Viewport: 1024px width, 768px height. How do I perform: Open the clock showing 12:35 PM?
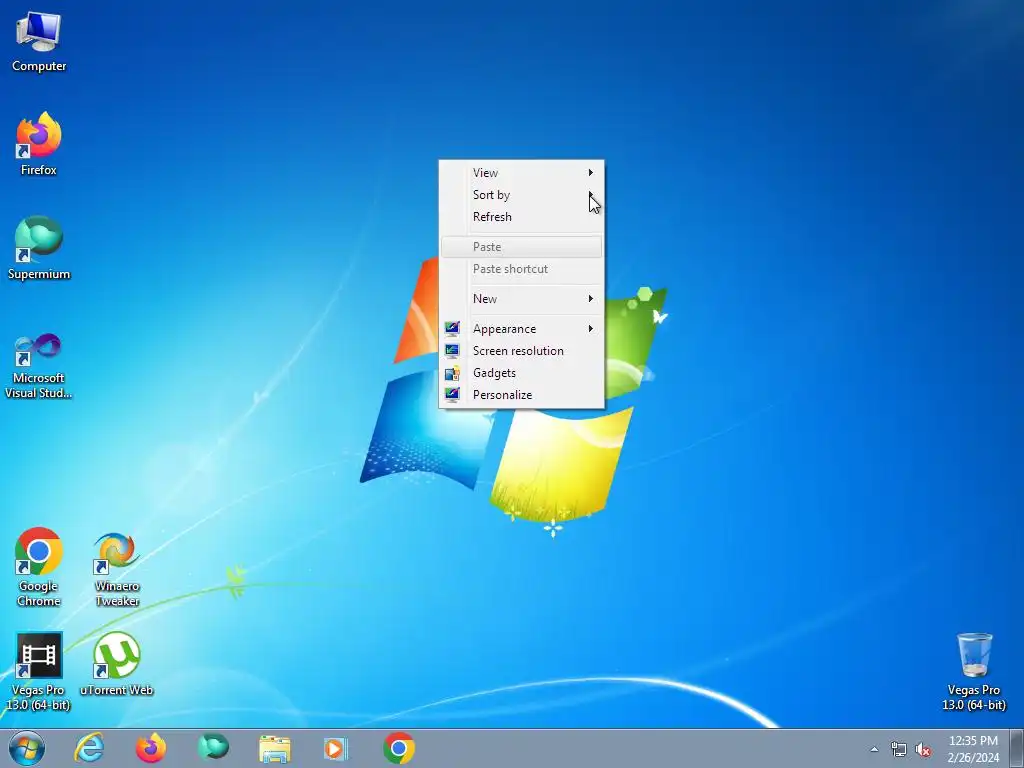point(973,749)
